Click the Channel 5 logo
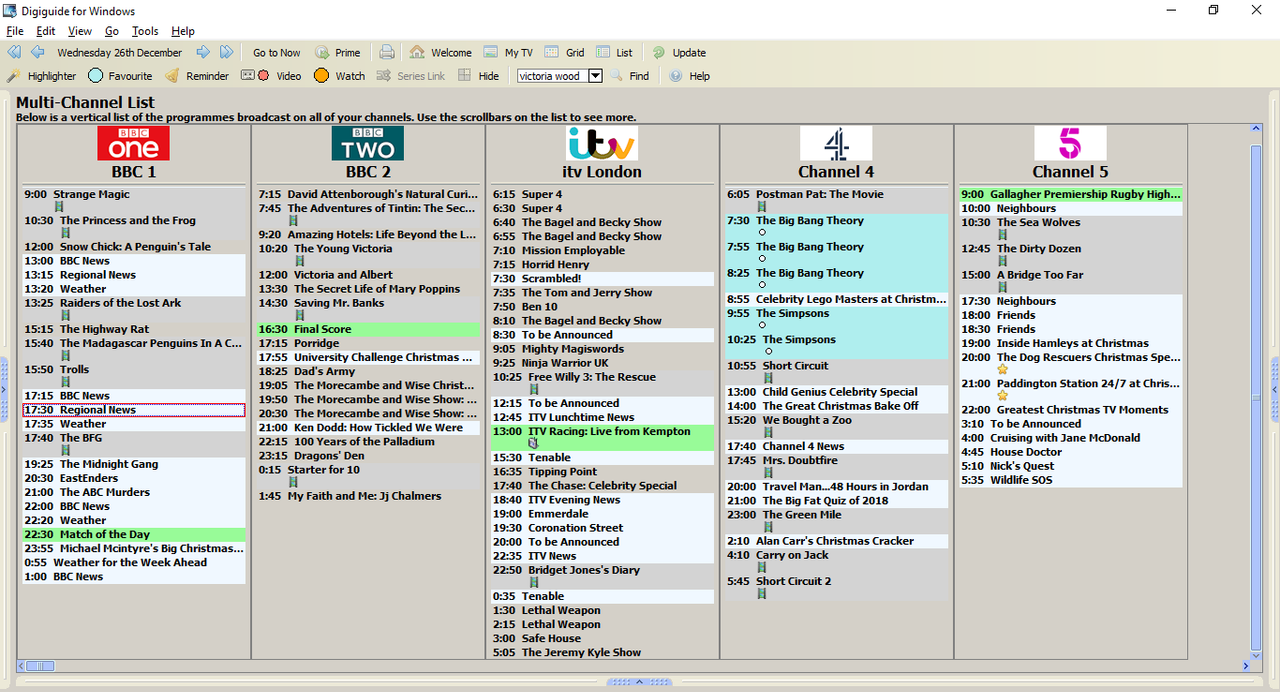This screenshot has height=692, width=1280. pyautogui.click(x=1070, y=143)
